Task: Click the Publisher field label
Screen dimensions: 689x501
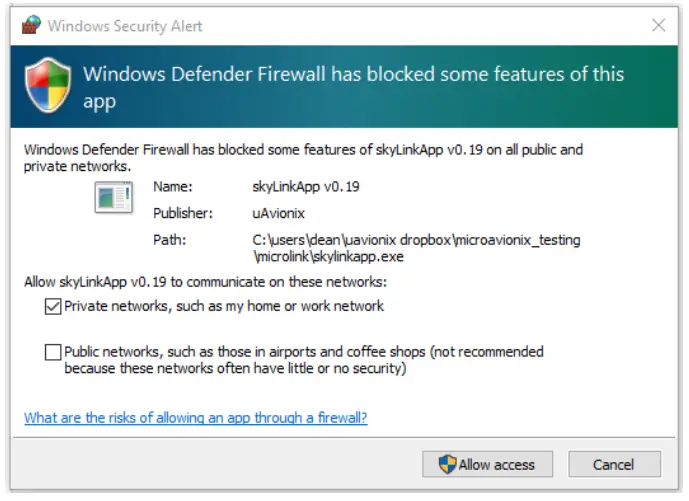Action: [181, 213]
